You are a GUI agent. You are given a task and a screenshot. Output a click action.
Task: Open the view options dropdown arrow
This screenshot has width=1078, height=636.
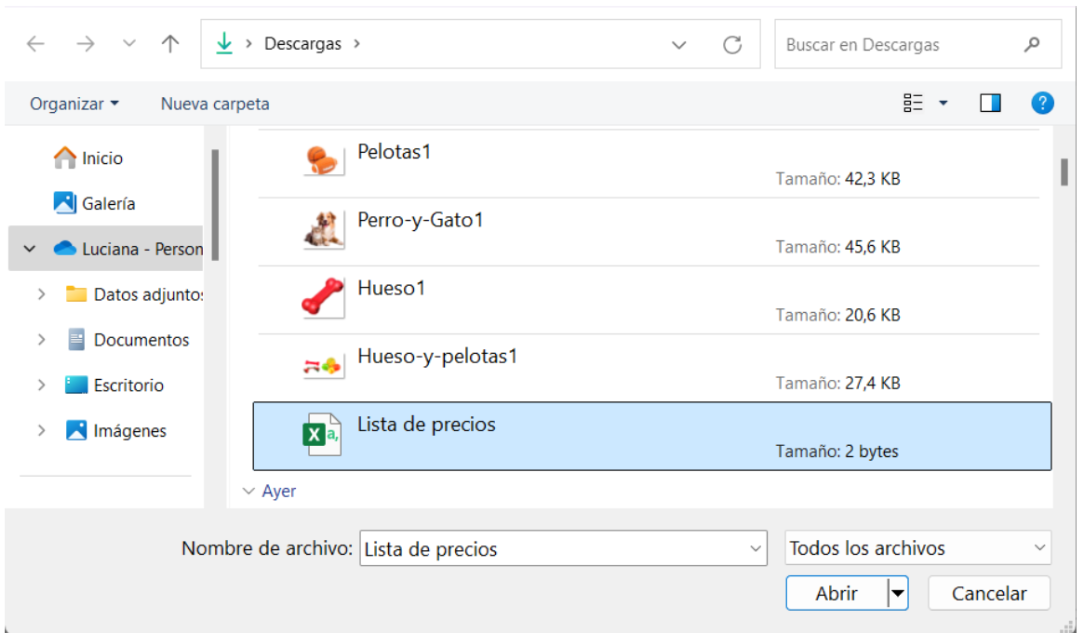(943, 103)
